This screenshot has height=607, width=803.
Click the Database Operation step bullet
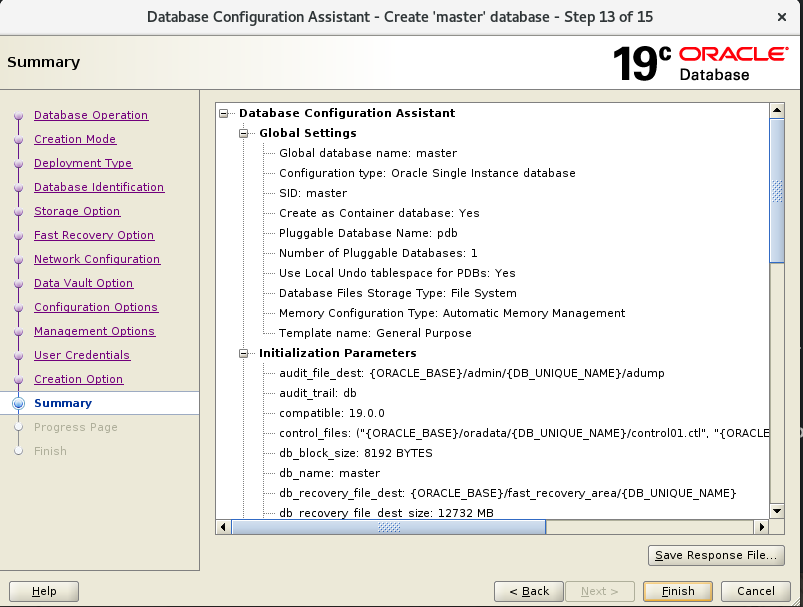[18, 116]
